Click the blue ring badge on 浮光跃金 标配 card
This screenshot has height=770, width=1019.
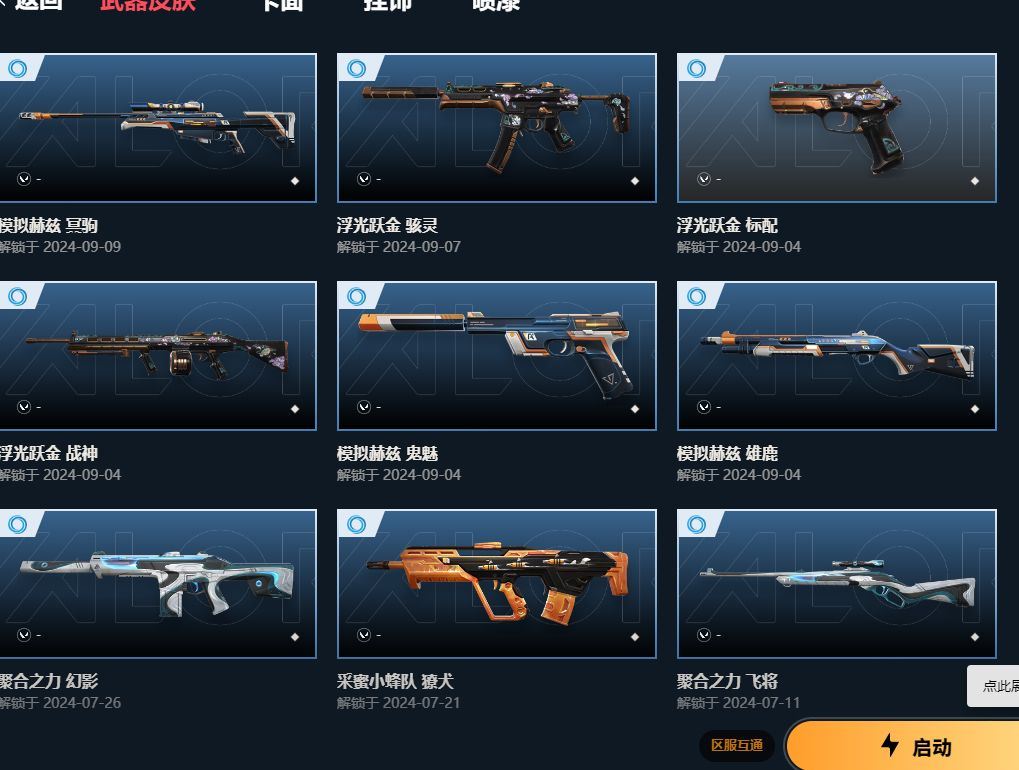pyautogui.click(x=696, y=68)
